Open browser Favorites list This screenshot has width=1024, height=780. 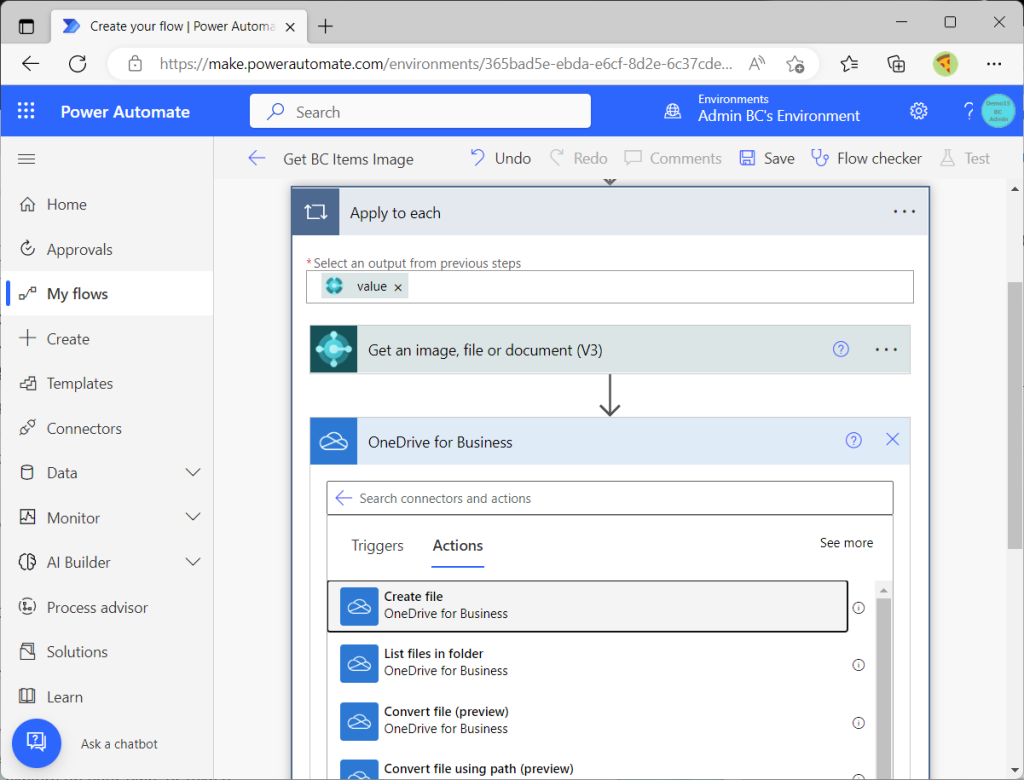tap(849, 63)
